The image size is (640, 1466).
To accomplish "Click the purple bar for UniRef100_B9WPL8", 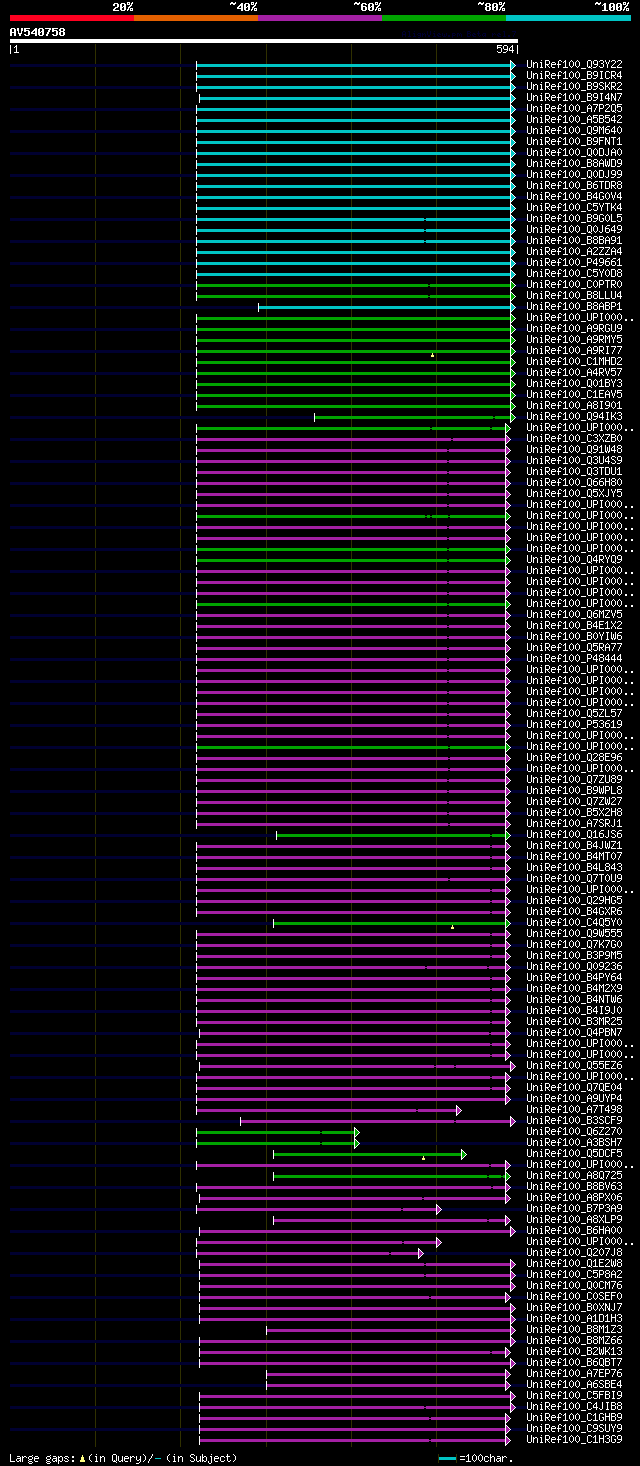I will click(351, 791).
